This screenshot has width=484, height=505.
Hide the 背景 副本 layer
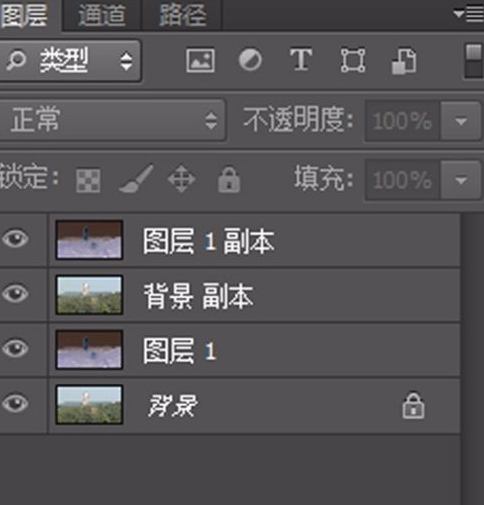[15, 293]
